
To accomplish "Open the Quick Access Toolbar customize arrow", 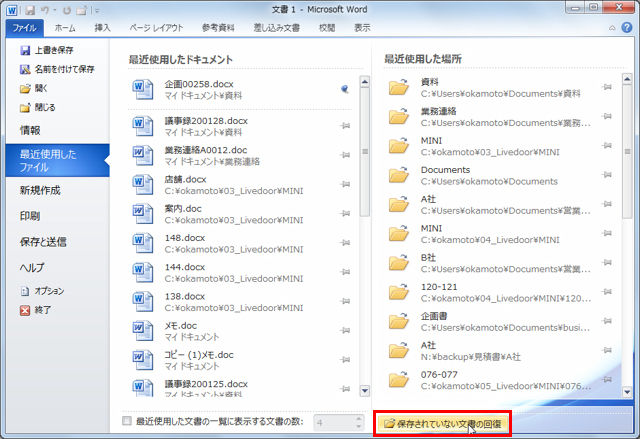I will tap(97, 10).
